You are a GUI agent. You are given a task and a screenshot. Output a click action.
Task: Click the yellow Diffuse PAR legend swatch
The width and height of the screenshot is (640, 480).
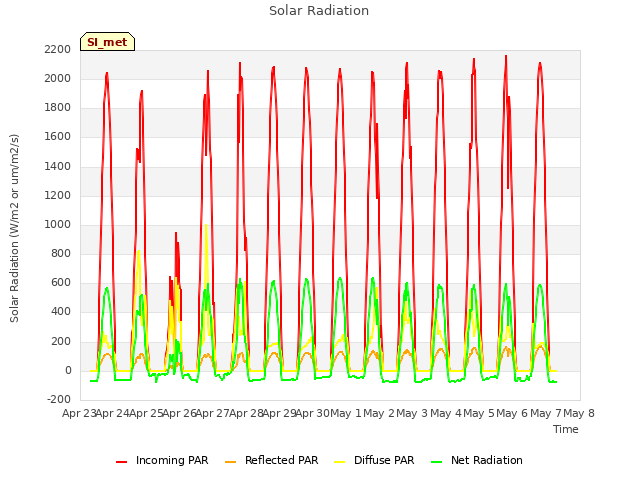coord(340,462)
